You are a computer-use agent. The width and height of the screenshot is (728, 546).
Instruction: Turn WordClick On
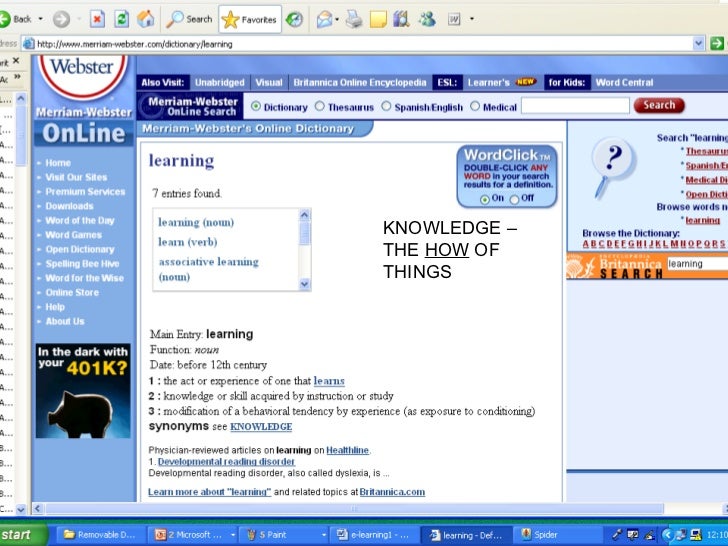coord(485,200)
